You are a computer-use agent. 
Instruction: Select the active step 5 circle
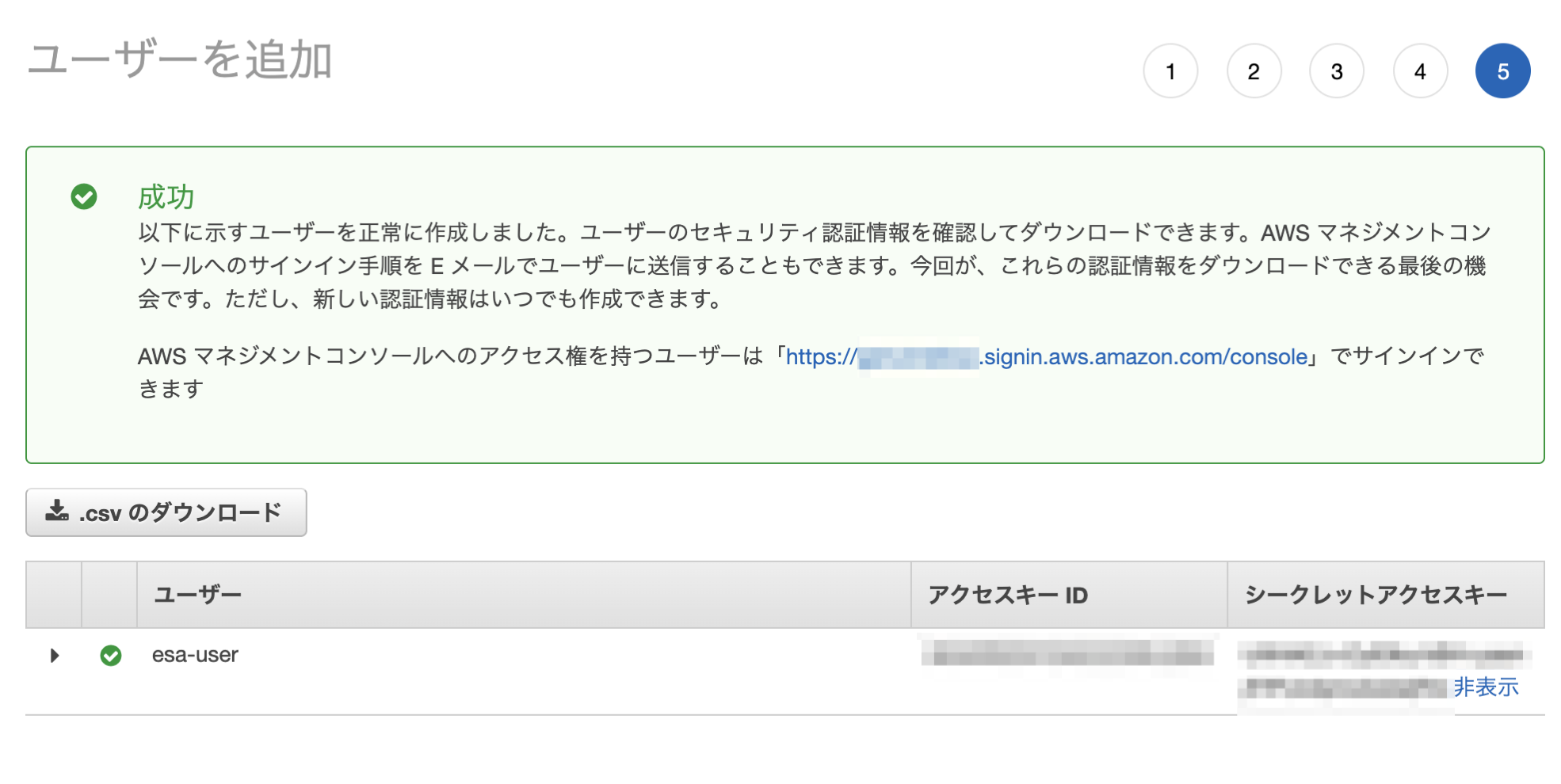pyautogui.click(x=1503, y=71)
